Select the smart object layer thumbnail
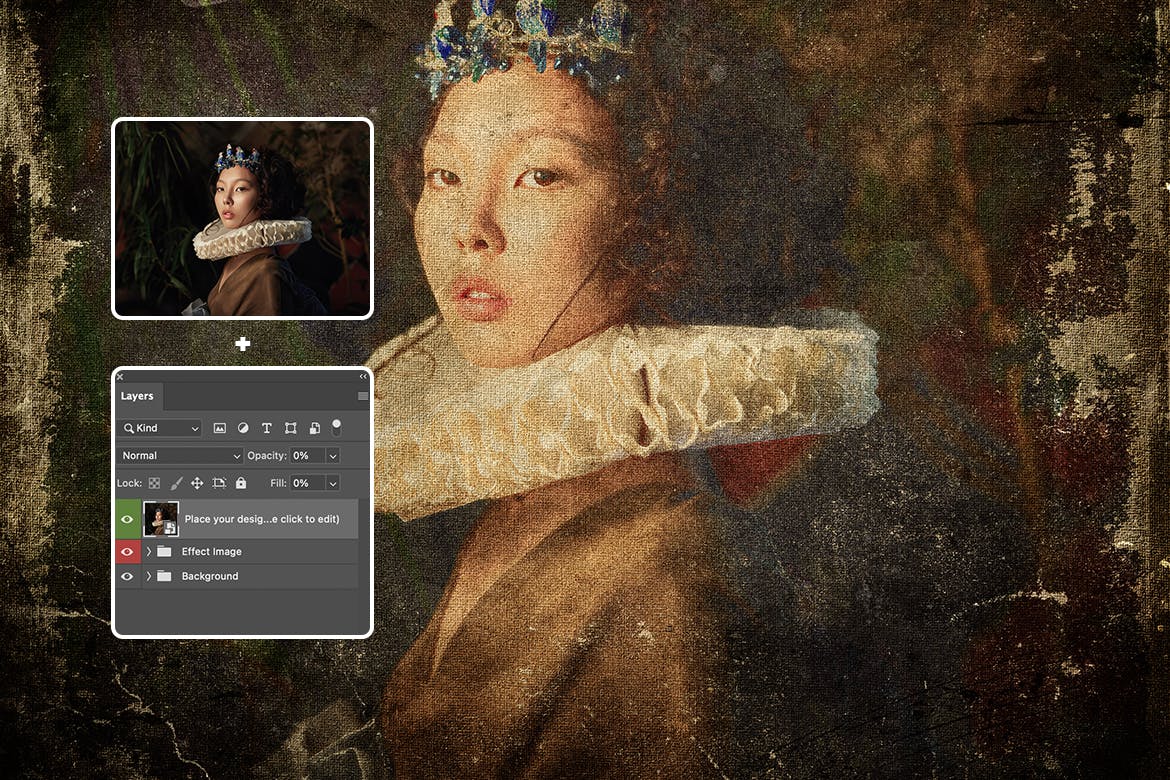This screenshot has height=780, width=1170. [x=160, y=519]
